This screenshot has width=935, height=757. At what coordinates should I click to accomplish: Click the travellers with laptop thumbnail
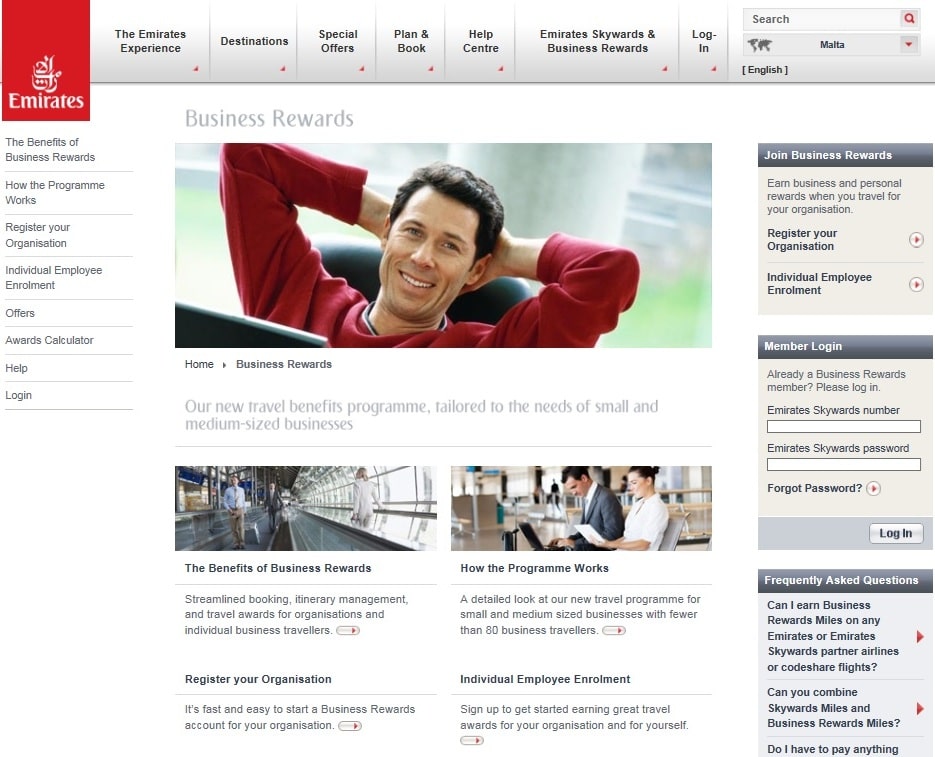(581, 508)
